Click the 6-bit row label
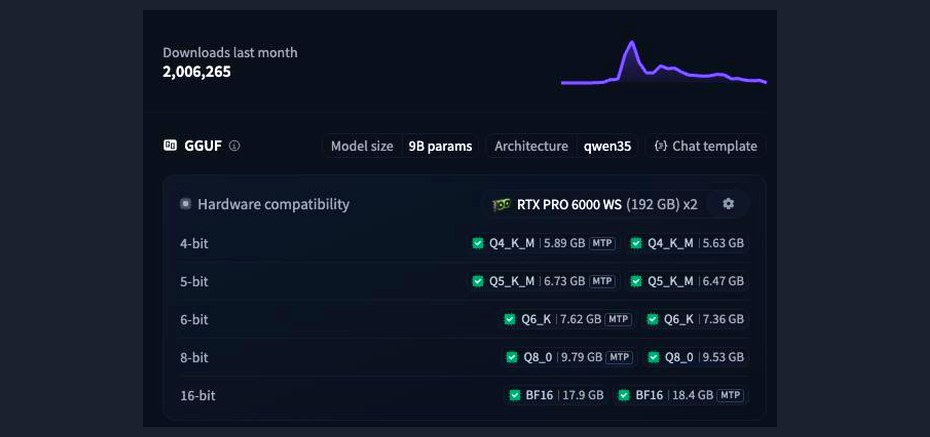Screen dimensions: 930x437 tap(194, 319)
